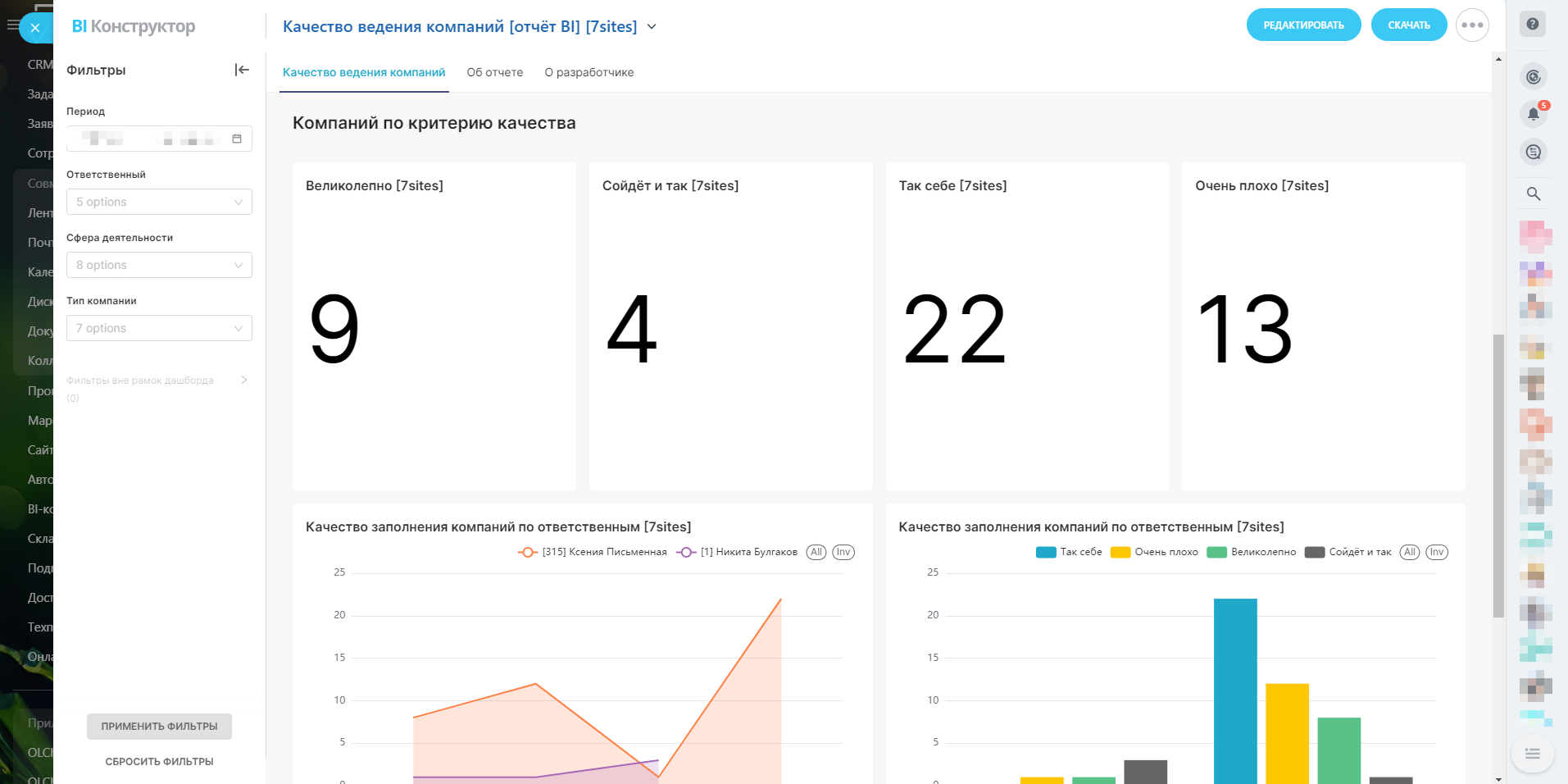
Task: Open the three-dots more options menu
Action: (1471, 25)
